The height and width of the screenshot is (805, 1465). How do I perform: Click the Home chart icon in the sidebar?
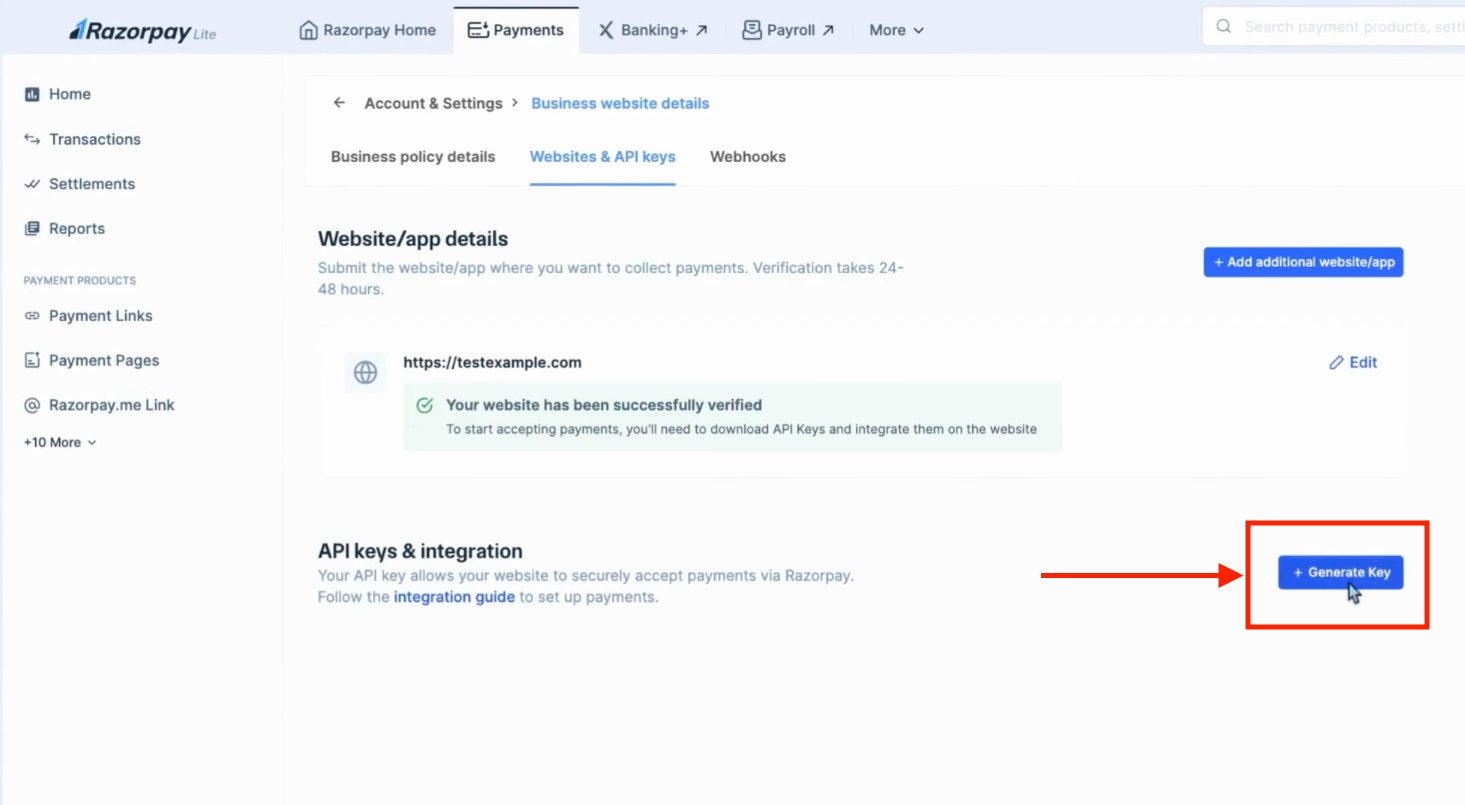coord(32,94)
